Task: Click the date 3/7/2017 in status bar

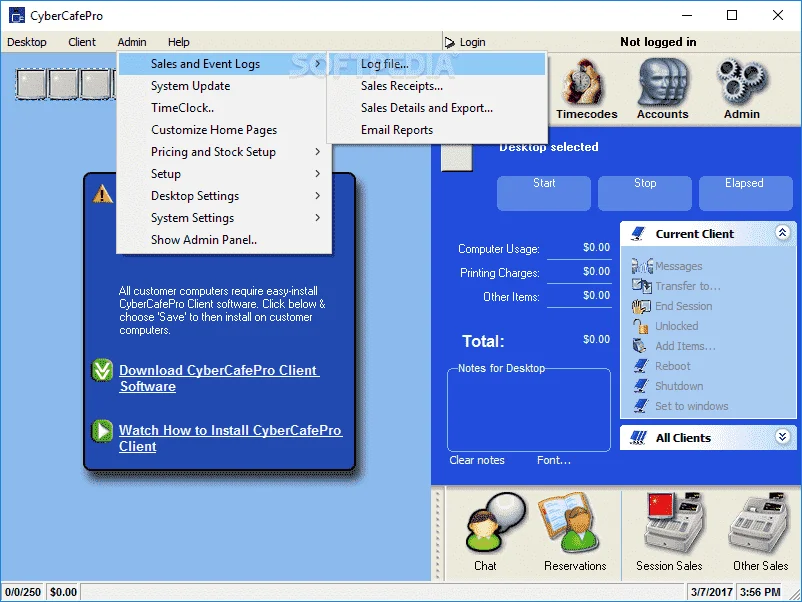Action: click(711, 592)
